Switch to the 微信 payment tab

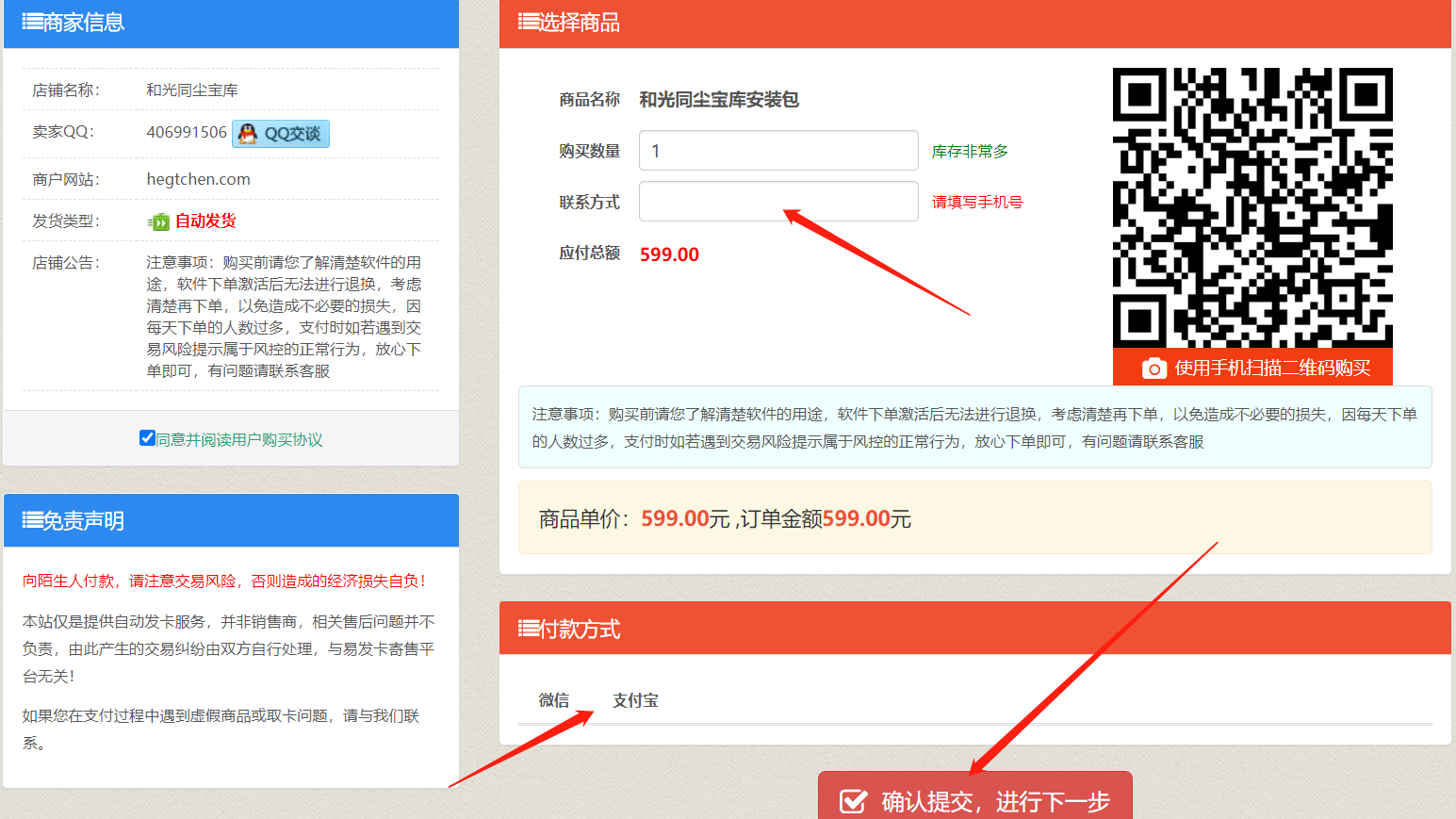coord(553,700)
